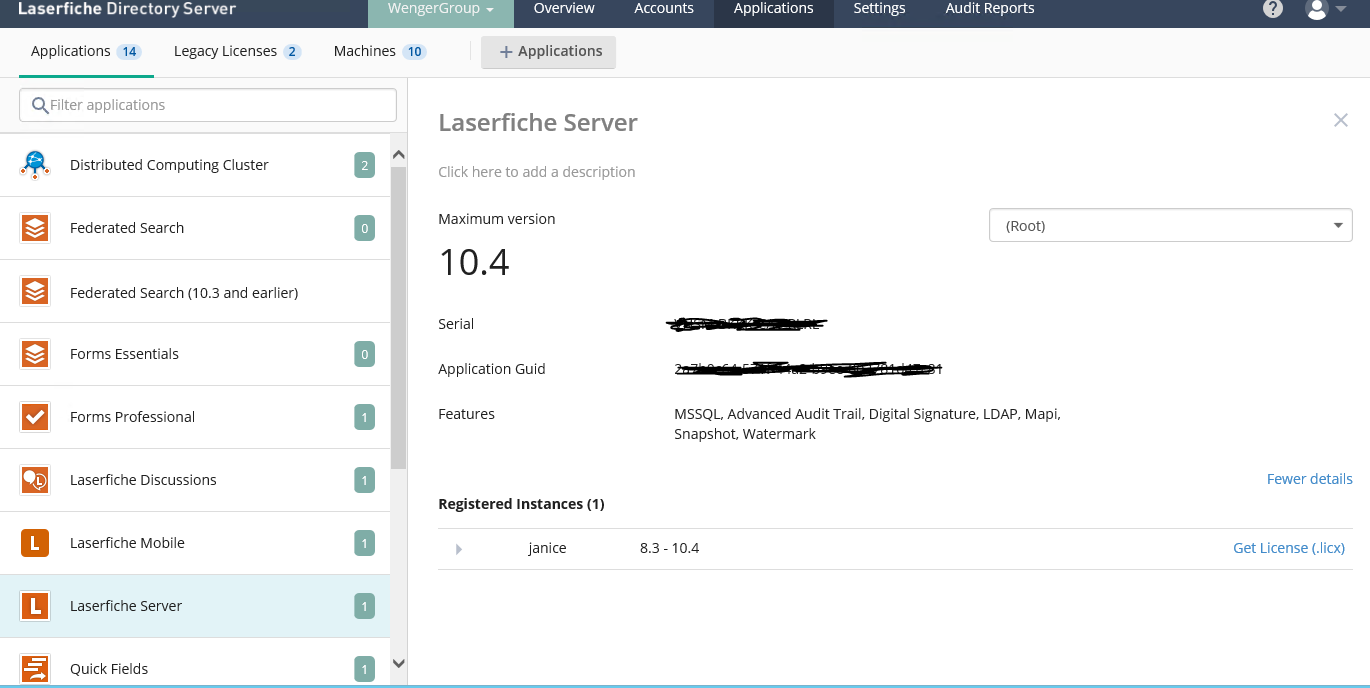1370x688 pixels.
Task: Switch to the Legacy Licenses tab
Action: point(236,51)
